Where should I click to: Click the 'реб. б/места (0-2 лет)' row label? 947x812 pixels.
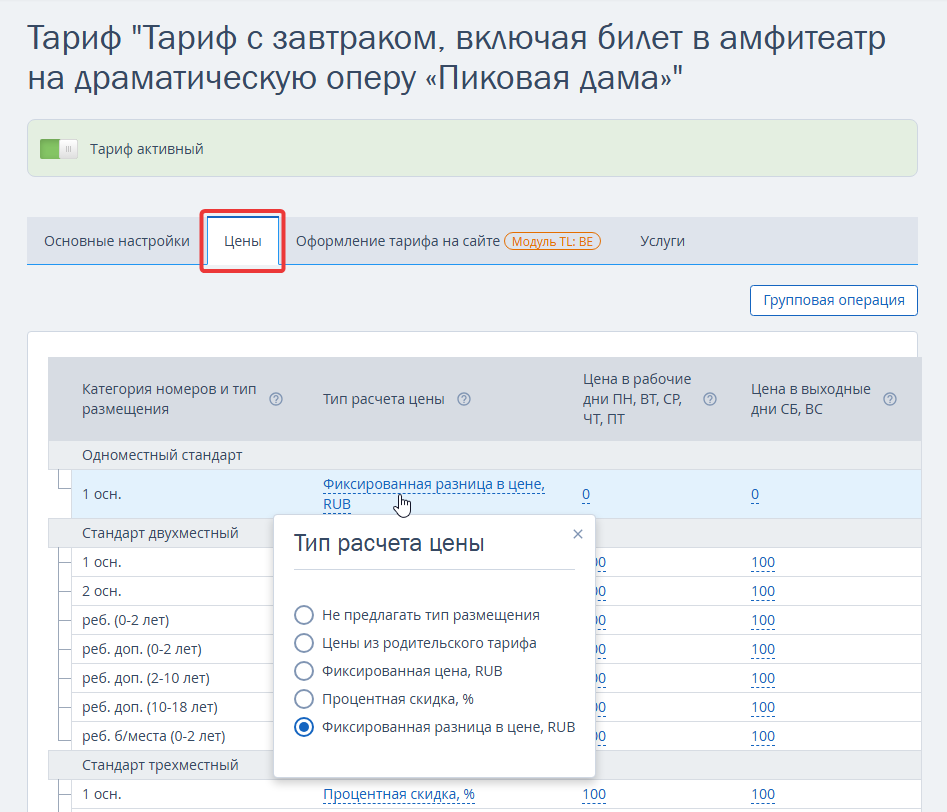tap(153, 736)
